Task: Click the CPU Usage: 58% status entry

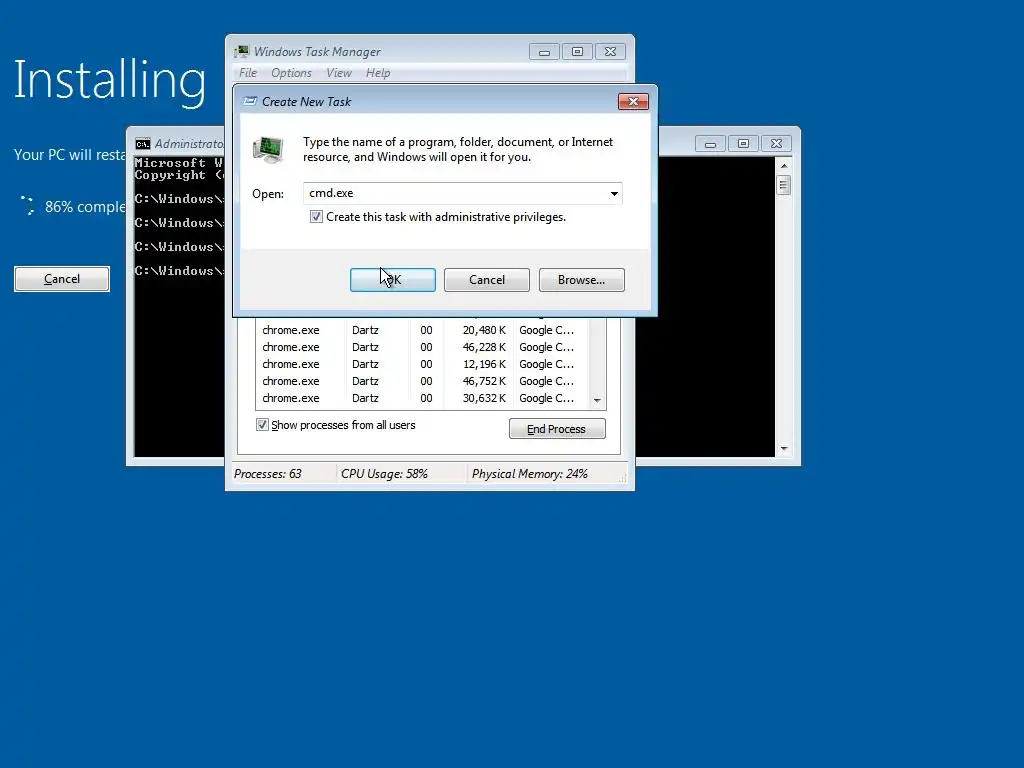Action: [x=384, y=474]
